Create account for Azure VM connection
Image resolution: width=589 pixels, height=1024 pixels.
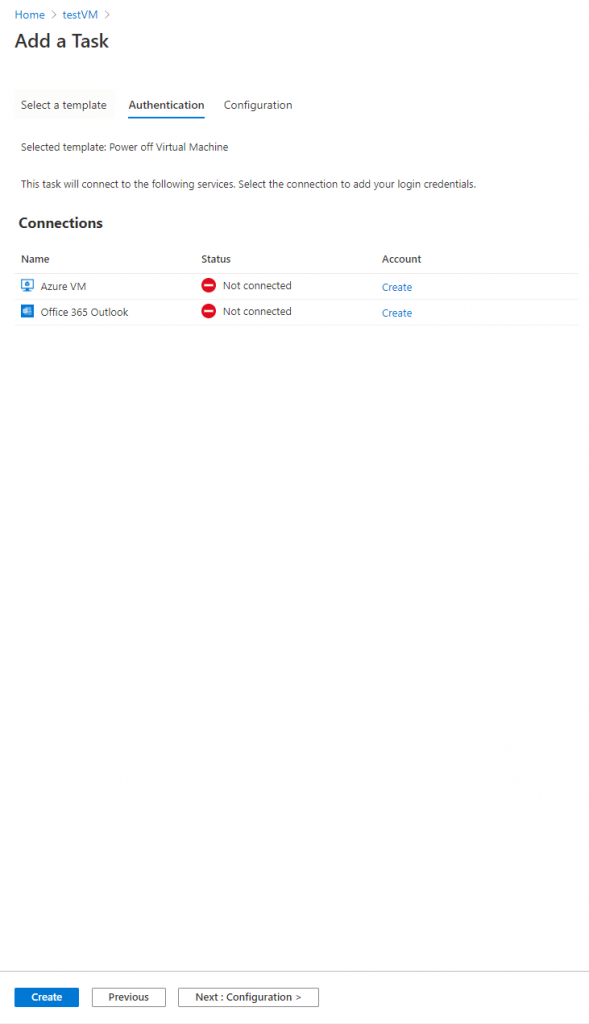397,287
